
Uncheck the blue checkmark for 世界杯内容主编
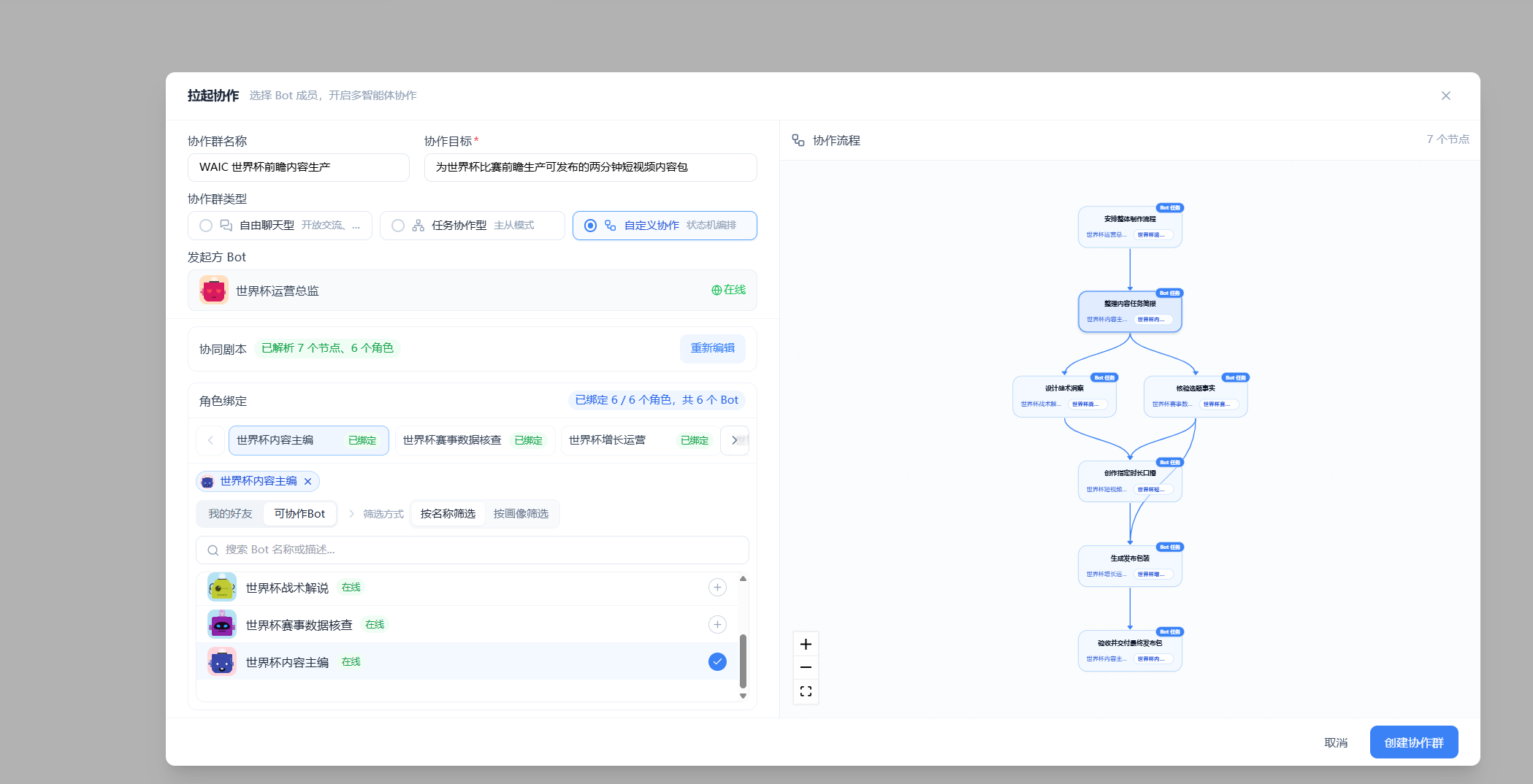[x=717, y=662]
